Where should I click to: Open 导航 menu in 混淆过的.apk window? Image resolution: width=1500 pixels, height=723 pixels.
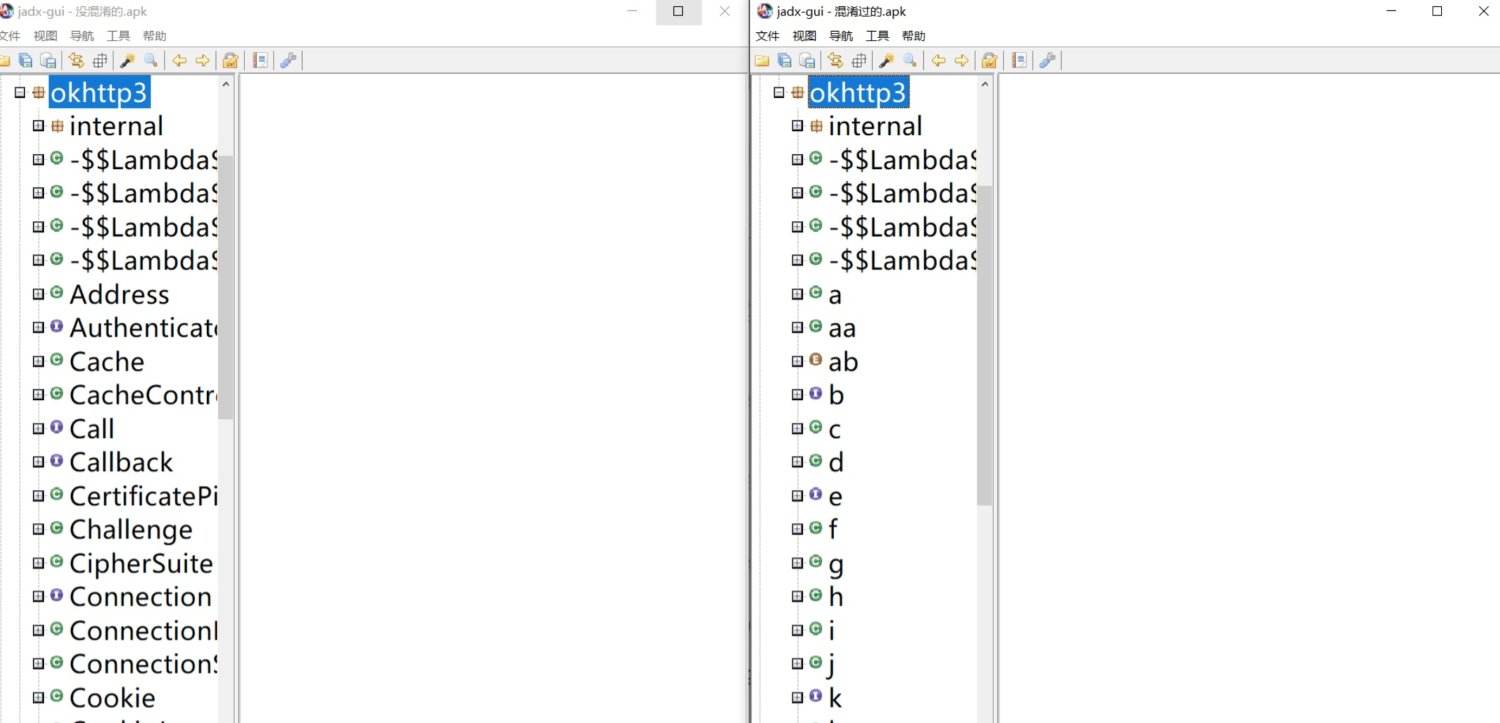coord(841,36)
